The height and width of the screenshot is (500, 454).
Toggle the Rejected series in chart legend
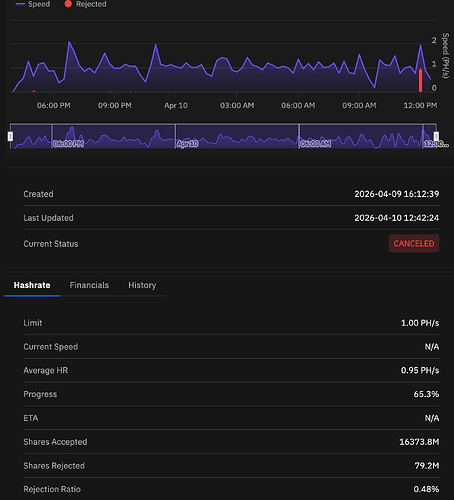(86, 4)
